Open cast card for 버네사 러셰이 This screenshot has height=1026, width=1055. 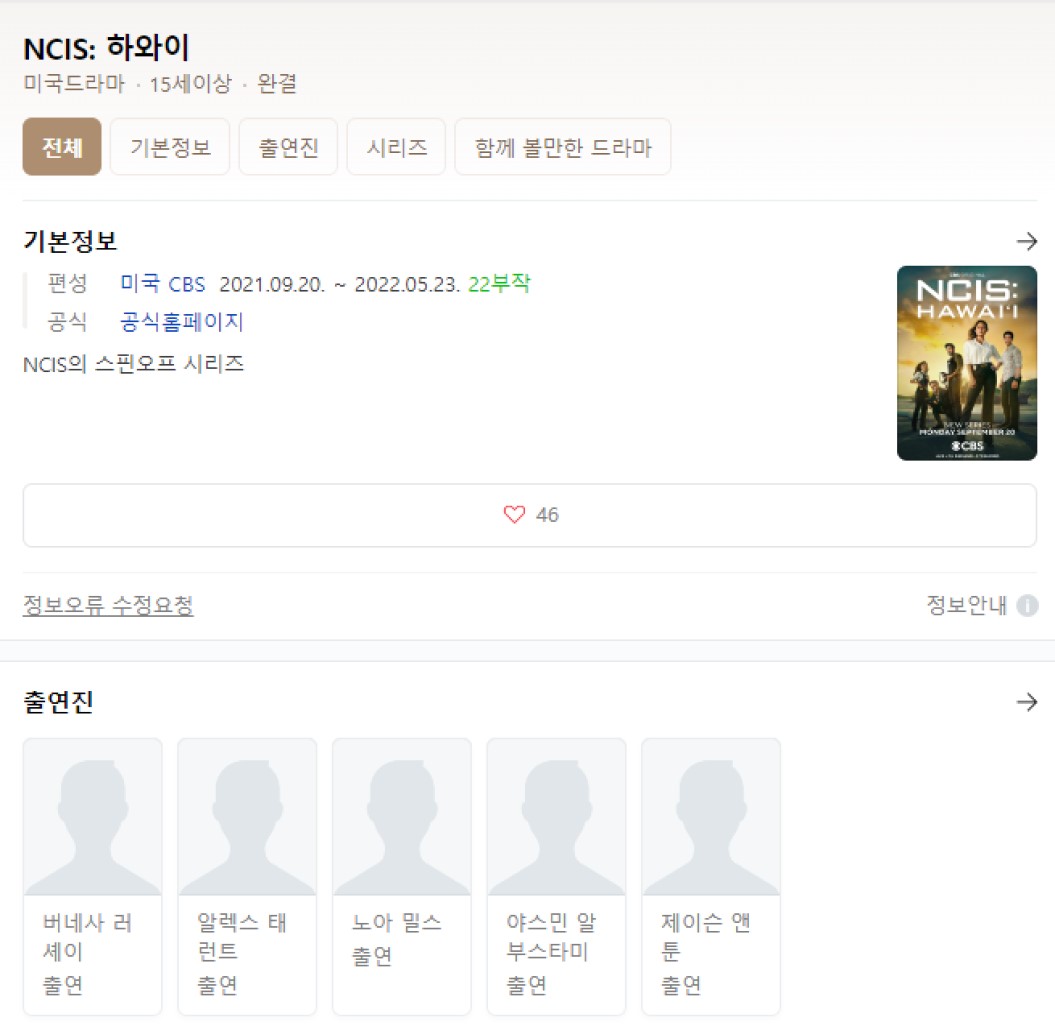pyautogui.click(x=93, y=877)
